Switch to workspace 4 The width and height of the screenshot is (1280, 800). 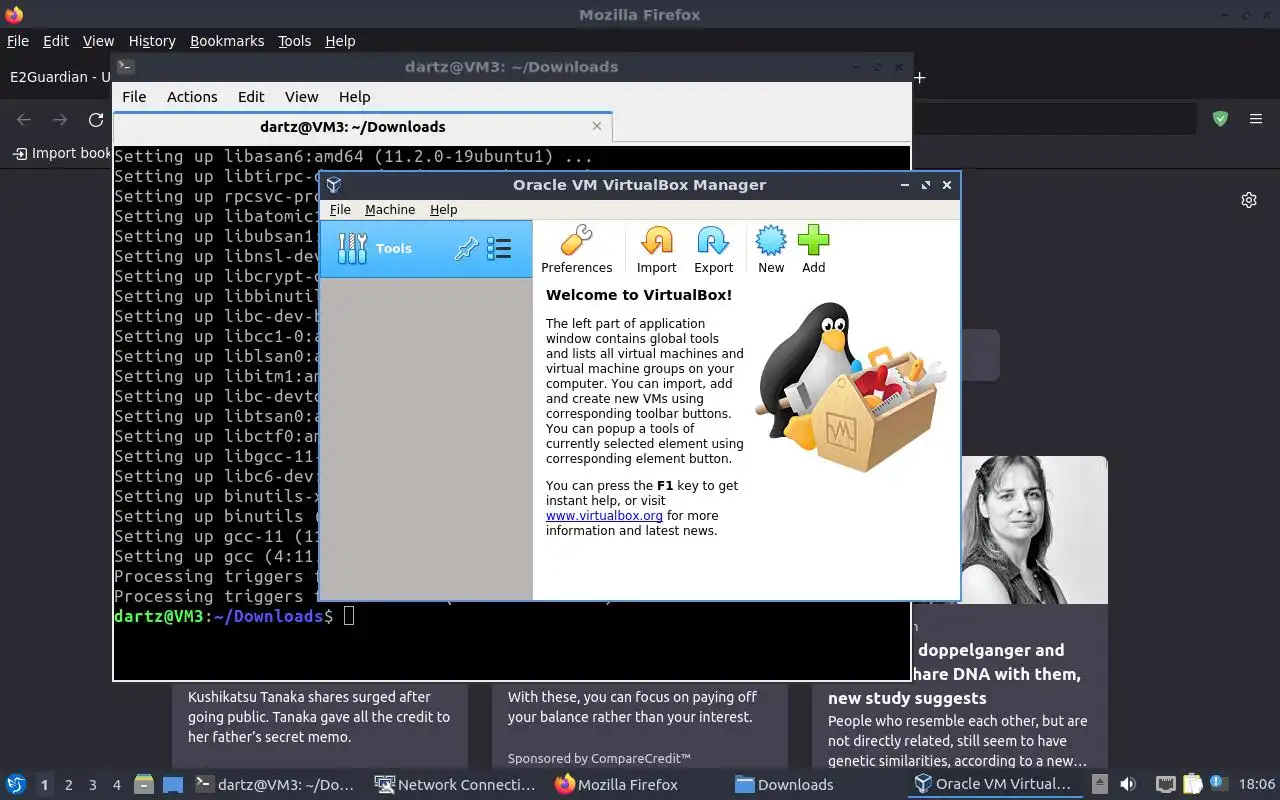point(117,785)
